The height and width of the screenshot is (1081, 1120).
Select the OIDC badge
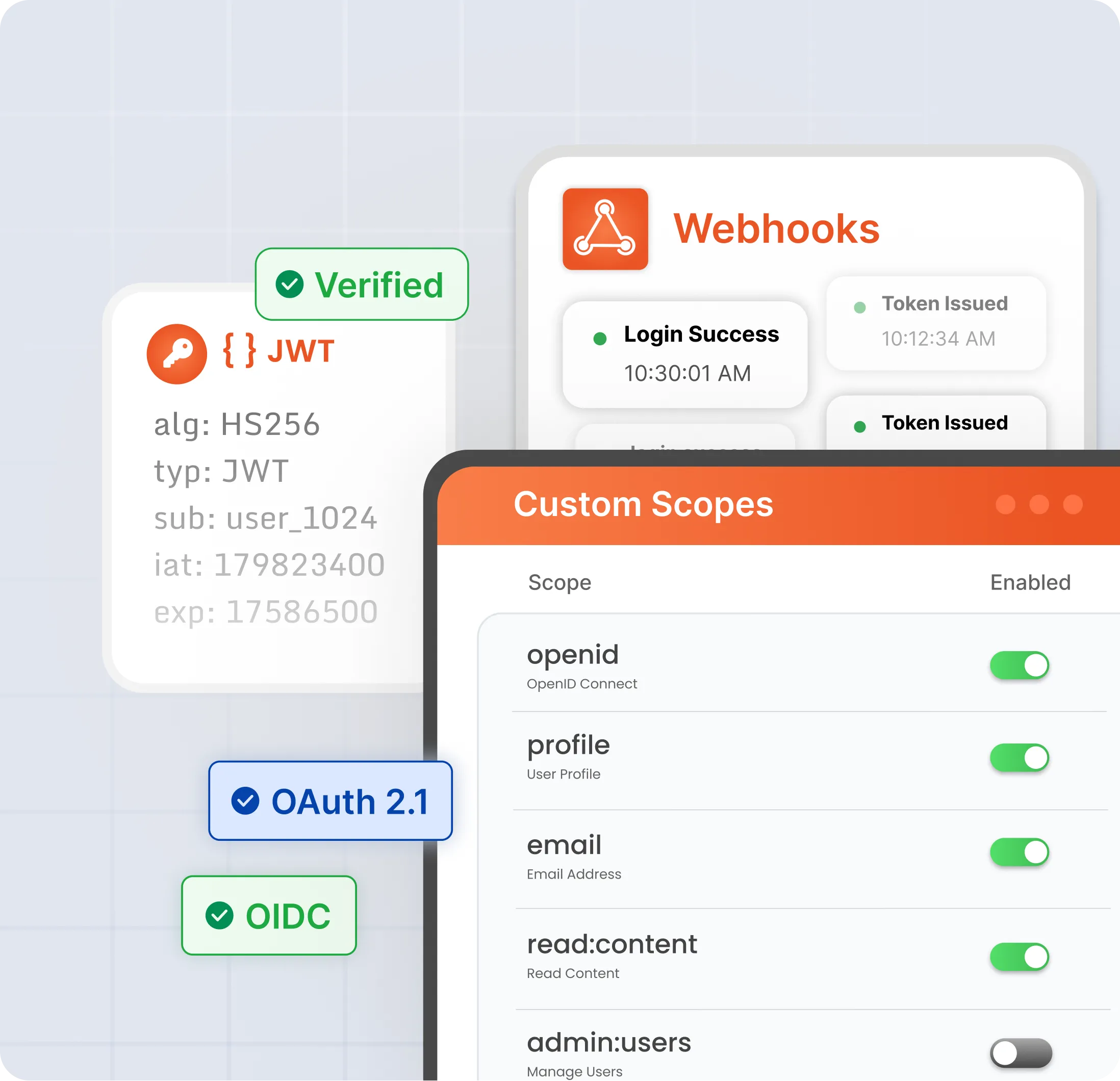tap(269, 915)
